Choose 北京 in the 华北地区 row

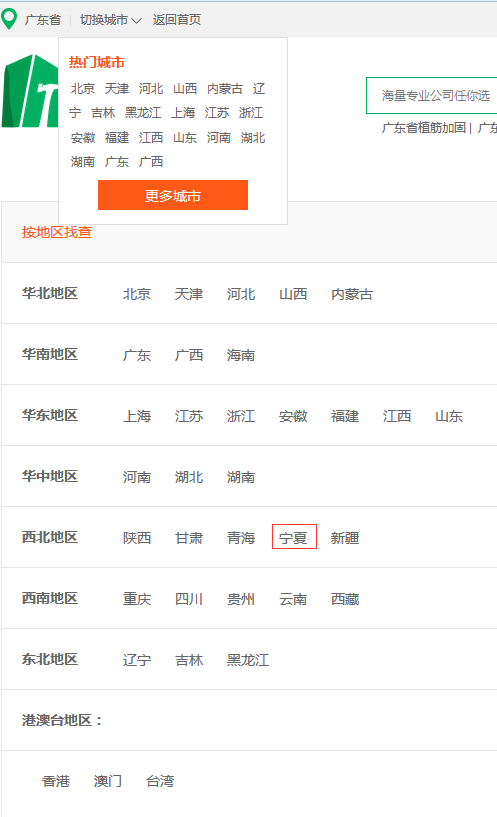tap(136, 294)
